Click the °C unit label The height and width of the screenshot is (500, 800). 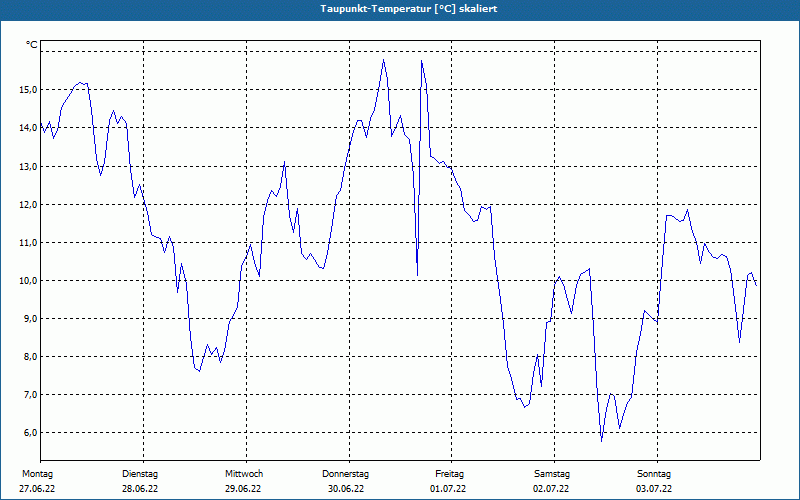(x=32, y=45)
